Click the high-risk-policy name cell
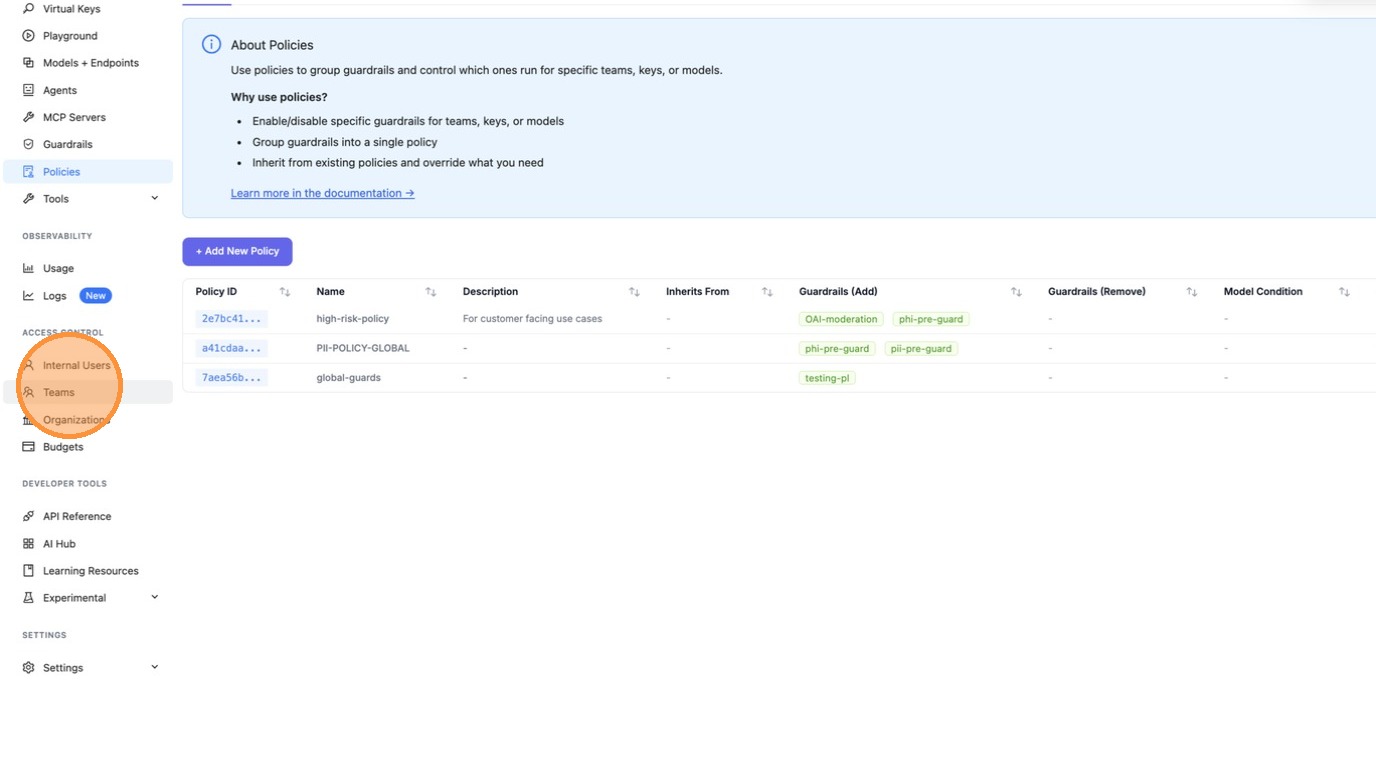This screenshot has height=769, width=1376. (x=353, y=319)
